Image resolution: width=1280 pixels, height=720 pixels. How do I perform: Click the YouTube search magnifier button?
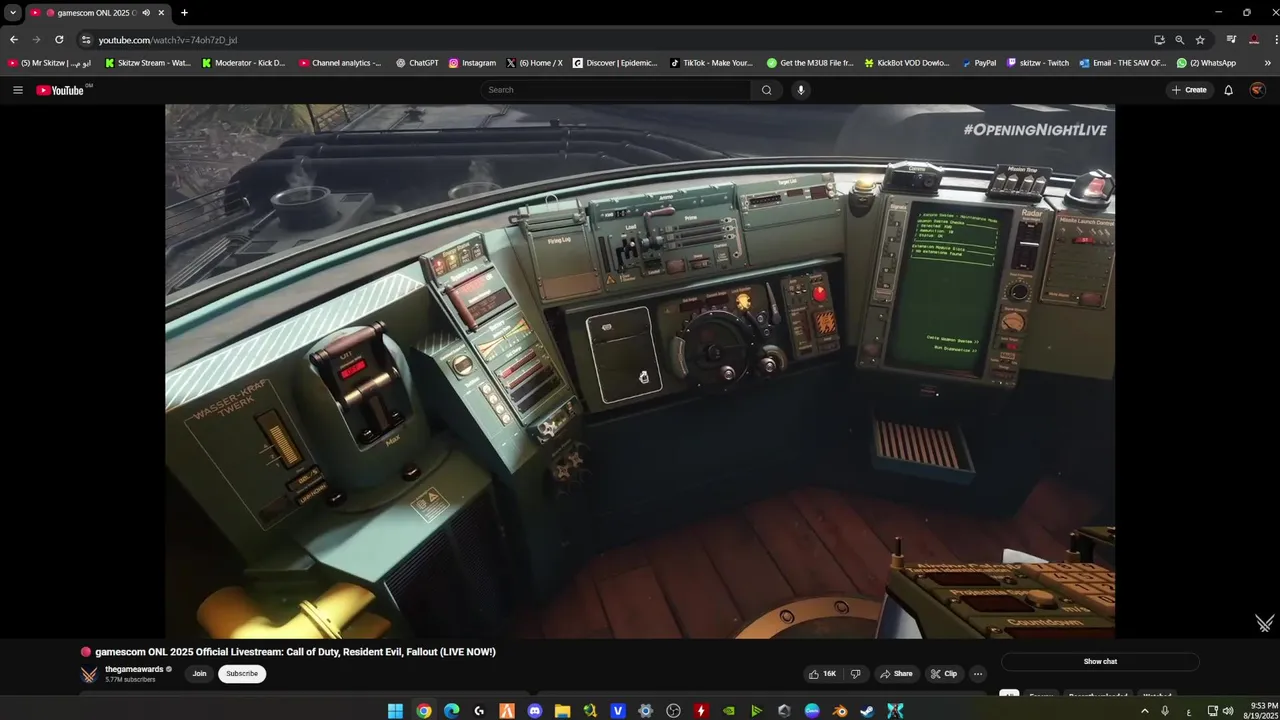(767, 90)
